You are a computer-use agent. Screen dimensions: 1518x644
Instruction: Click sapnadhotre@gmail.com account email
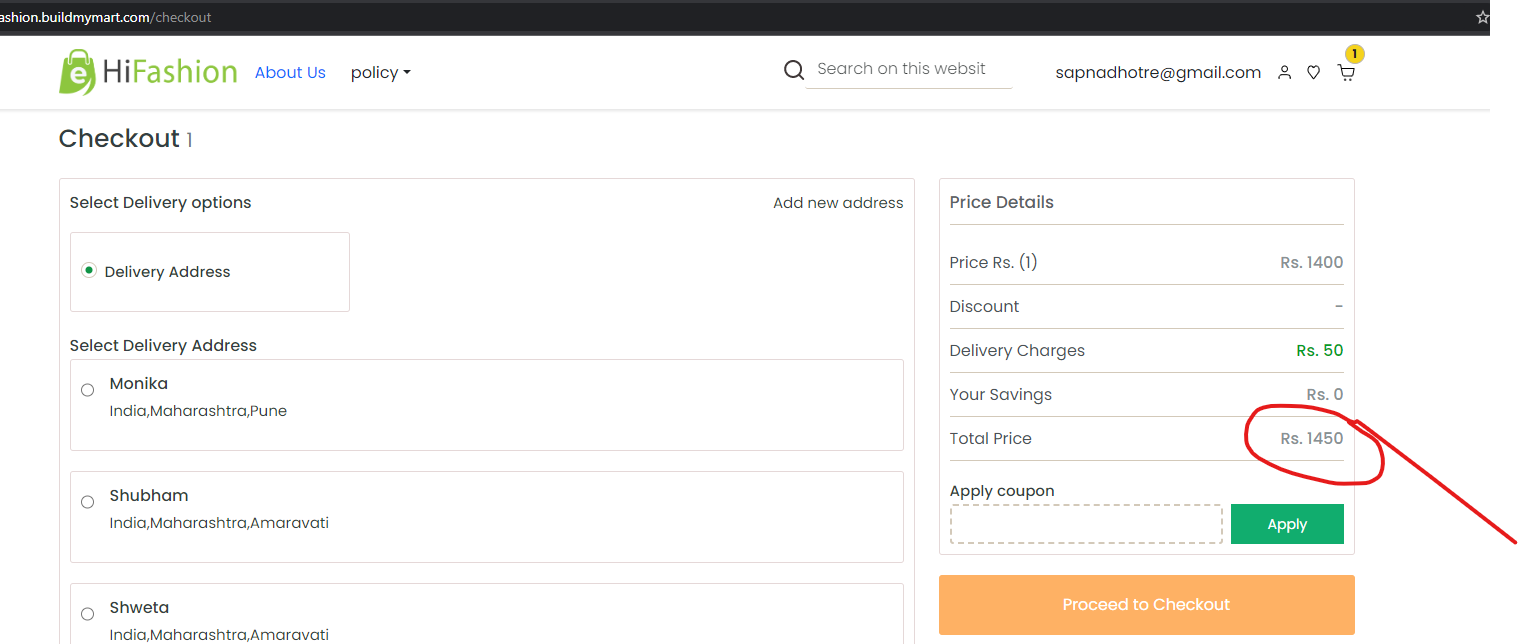coord(1158,73)
